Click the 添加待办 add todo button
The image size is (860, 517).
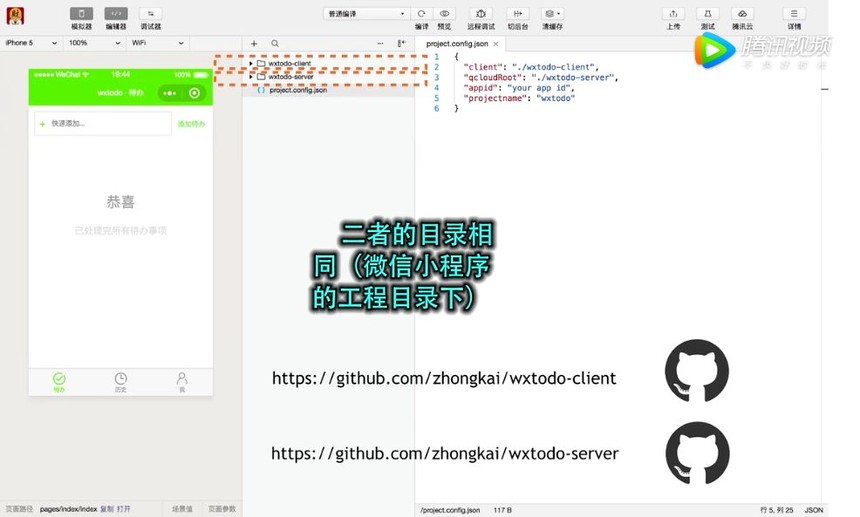191,124
